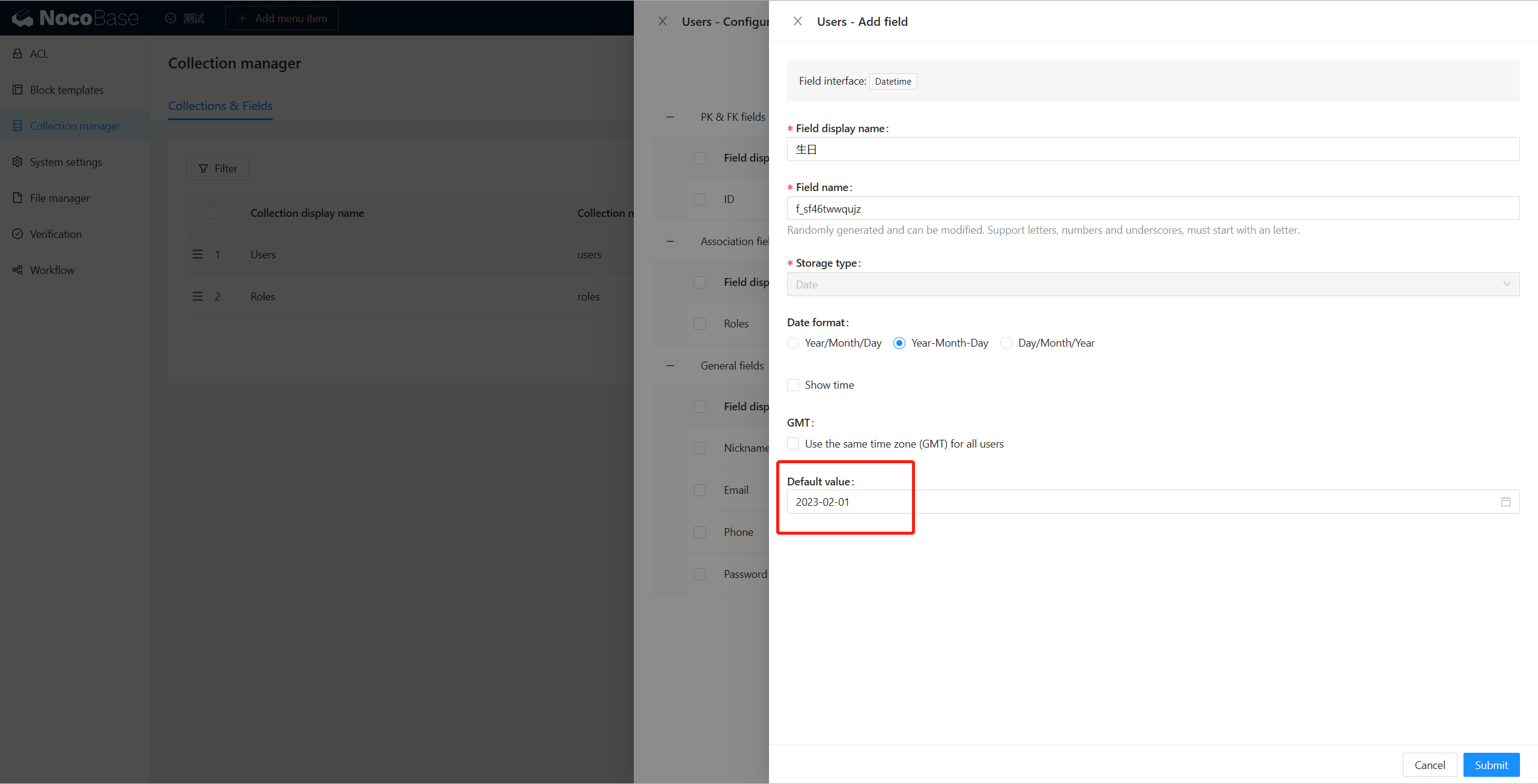Click the File manager icon
1538x784 pixels.
[17, 198]
